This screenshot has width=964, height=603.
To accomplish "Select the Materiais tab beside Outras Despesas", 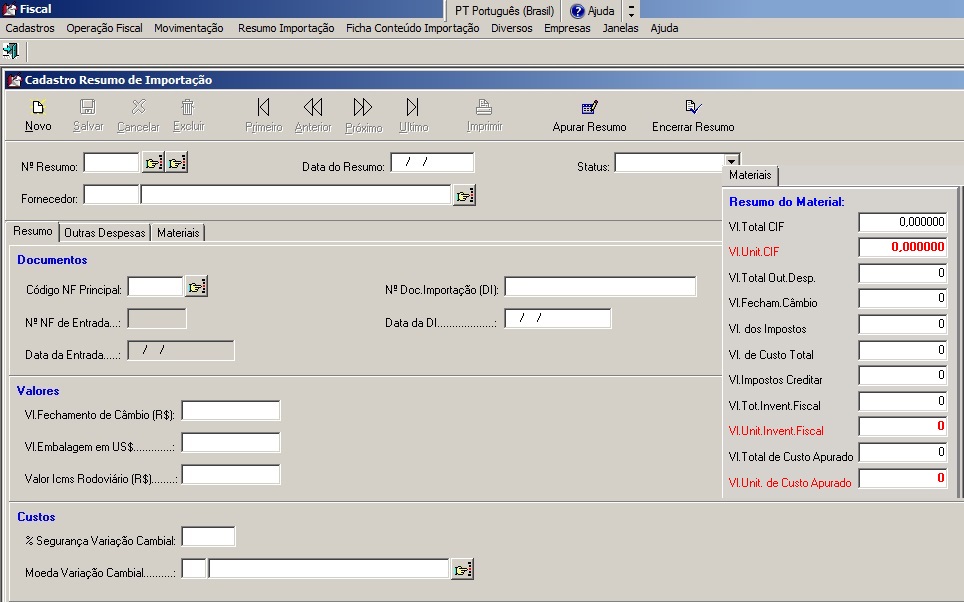I will click(x=178, y=232).
